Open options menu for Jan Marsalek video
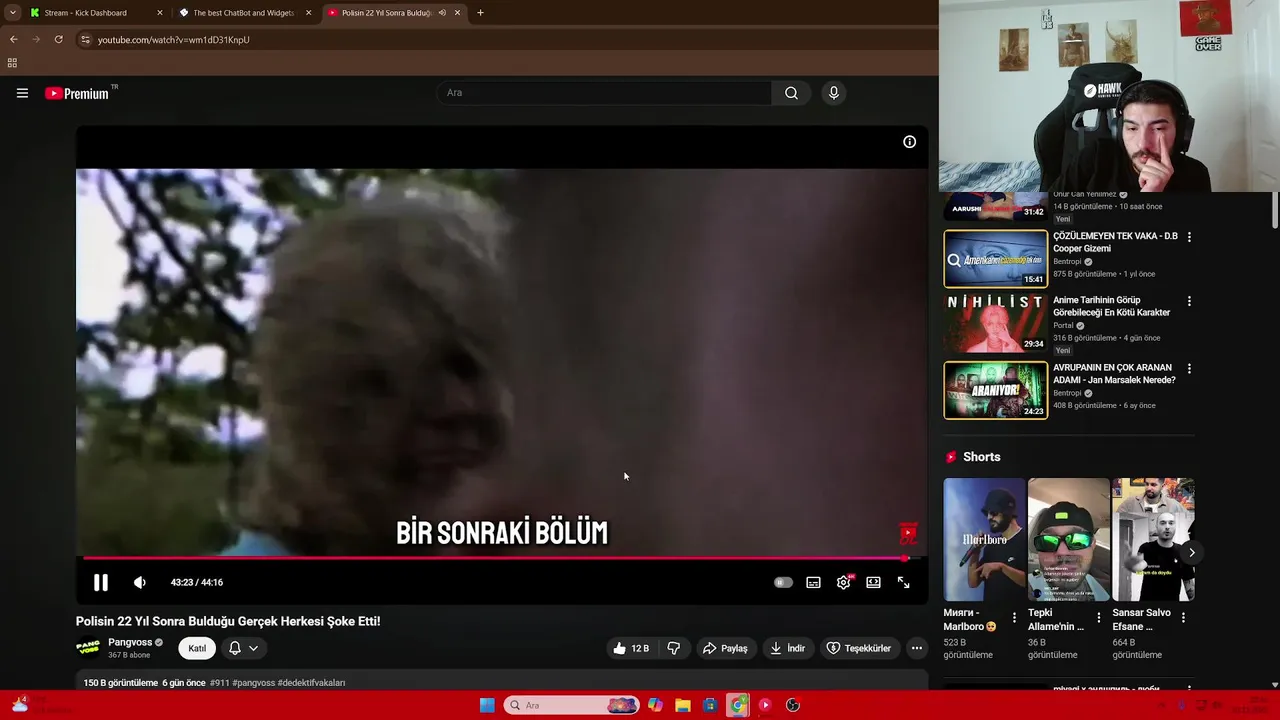Screen dimensions: 1280x720 pos(1189,369)
